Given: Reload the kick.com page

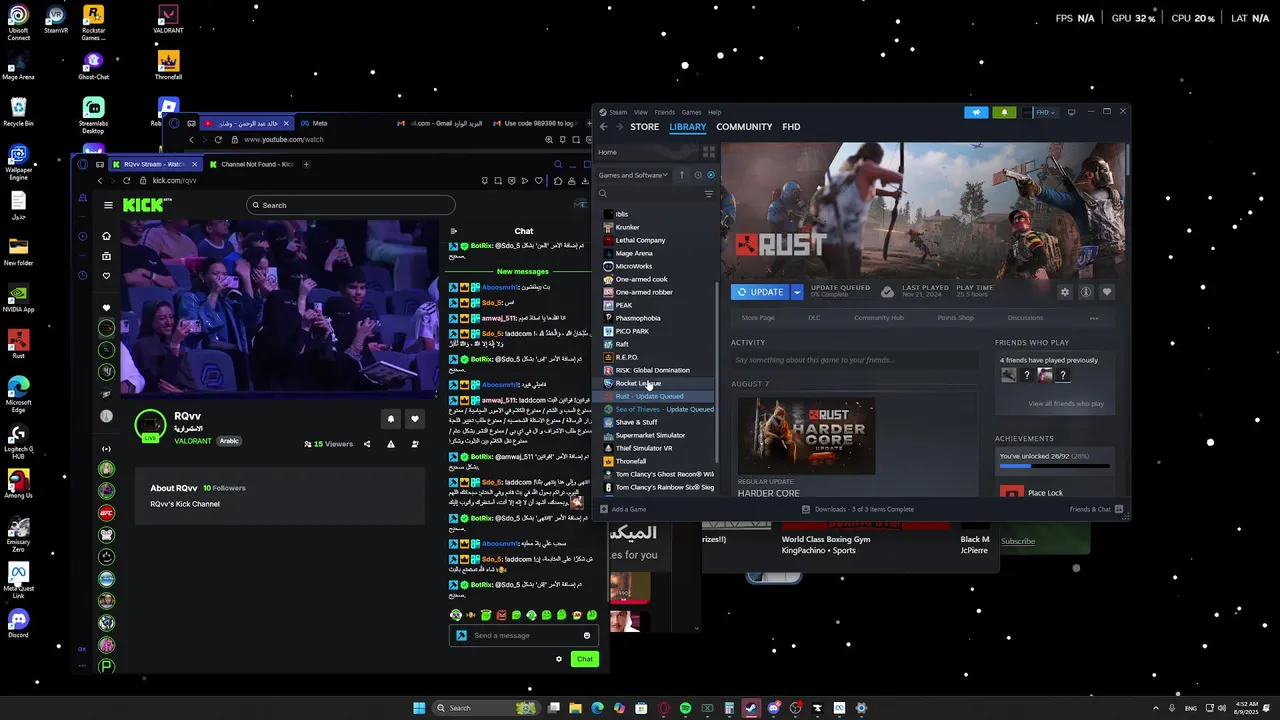Looking at the screenshot, I should click(x=126, y=181).
